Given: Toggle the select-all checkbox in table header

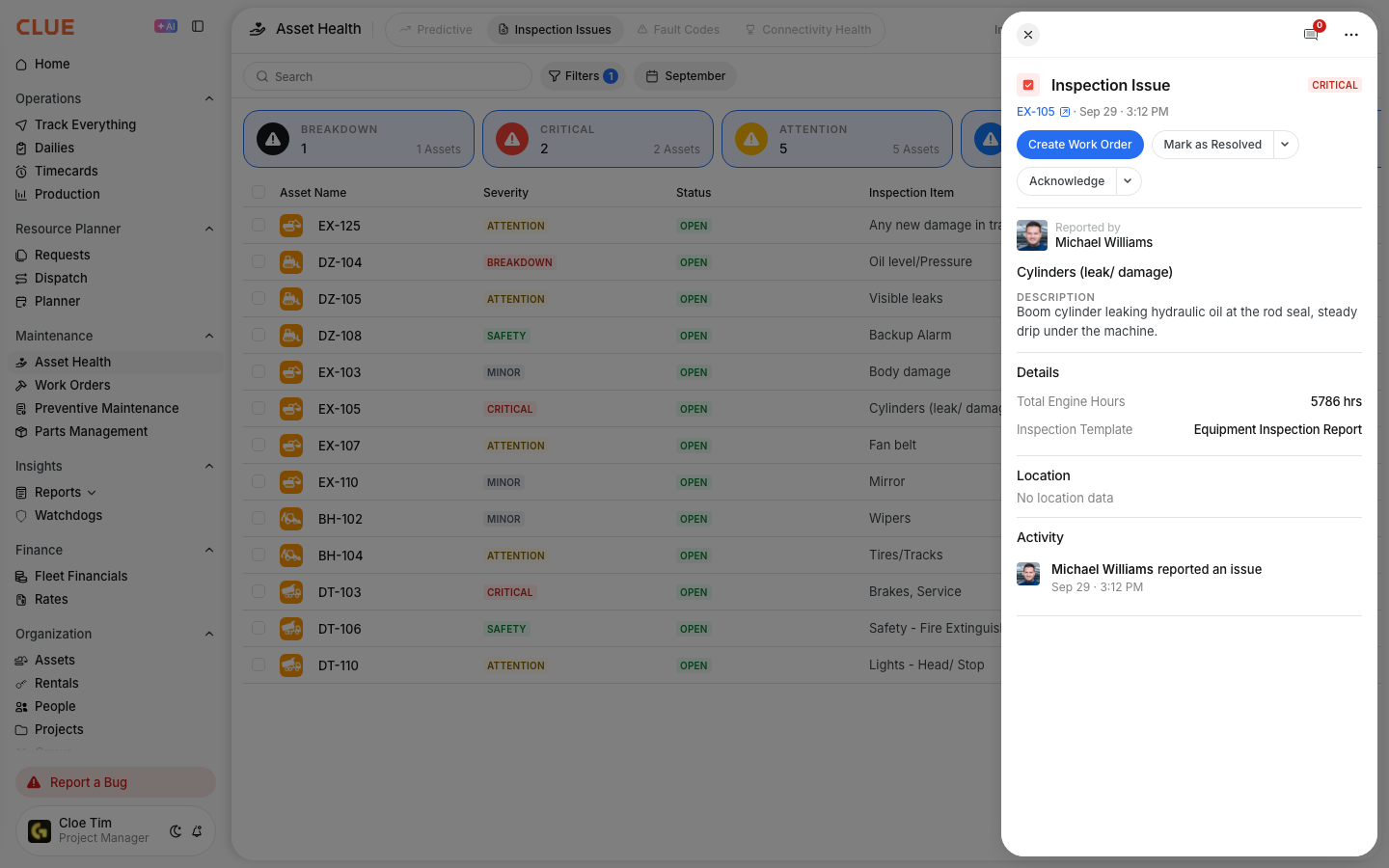Looking at the screenshot, I should [x=259, y=192].
